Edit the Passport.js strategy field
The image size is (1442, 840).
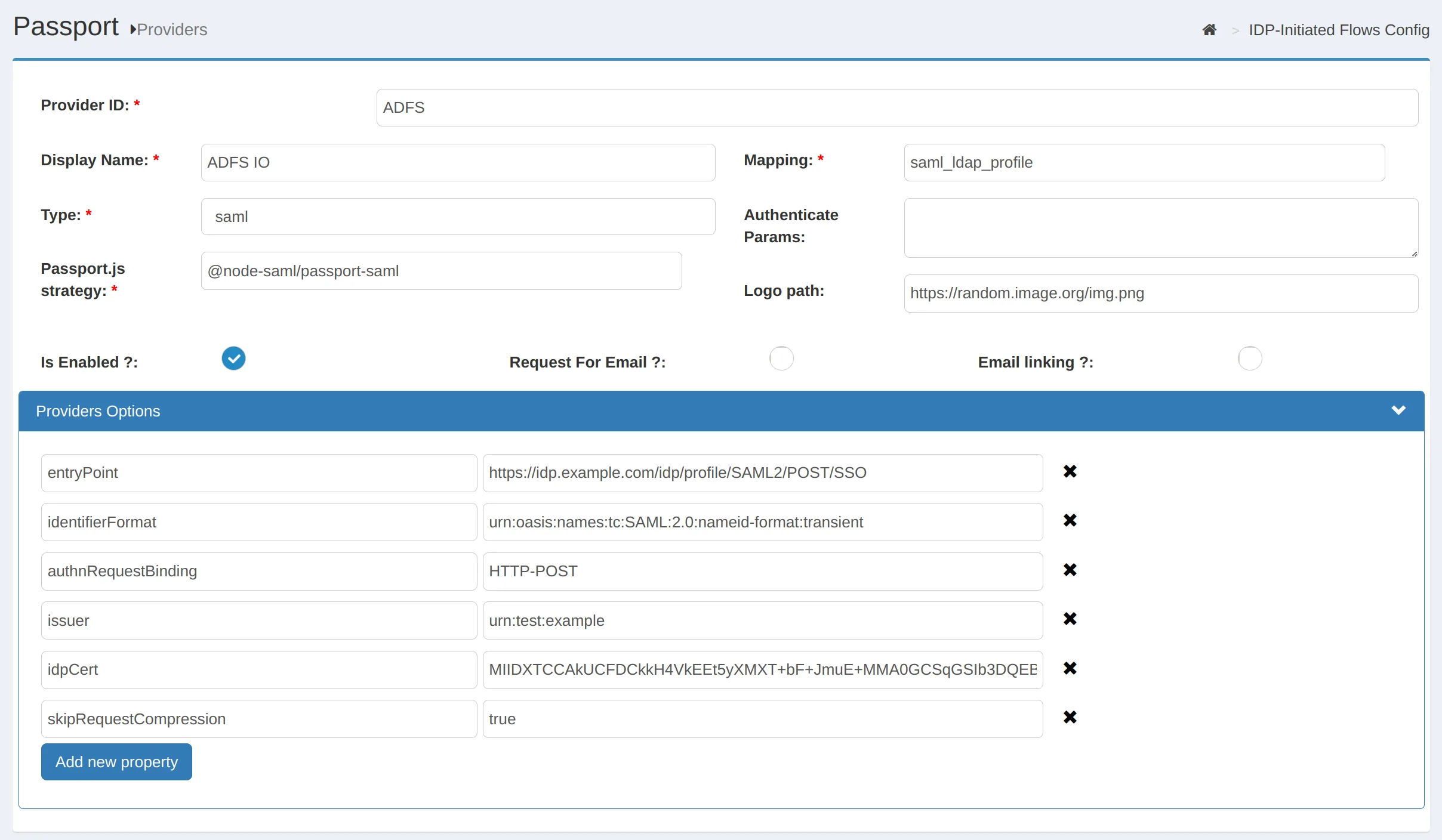[x=441, y=271]
